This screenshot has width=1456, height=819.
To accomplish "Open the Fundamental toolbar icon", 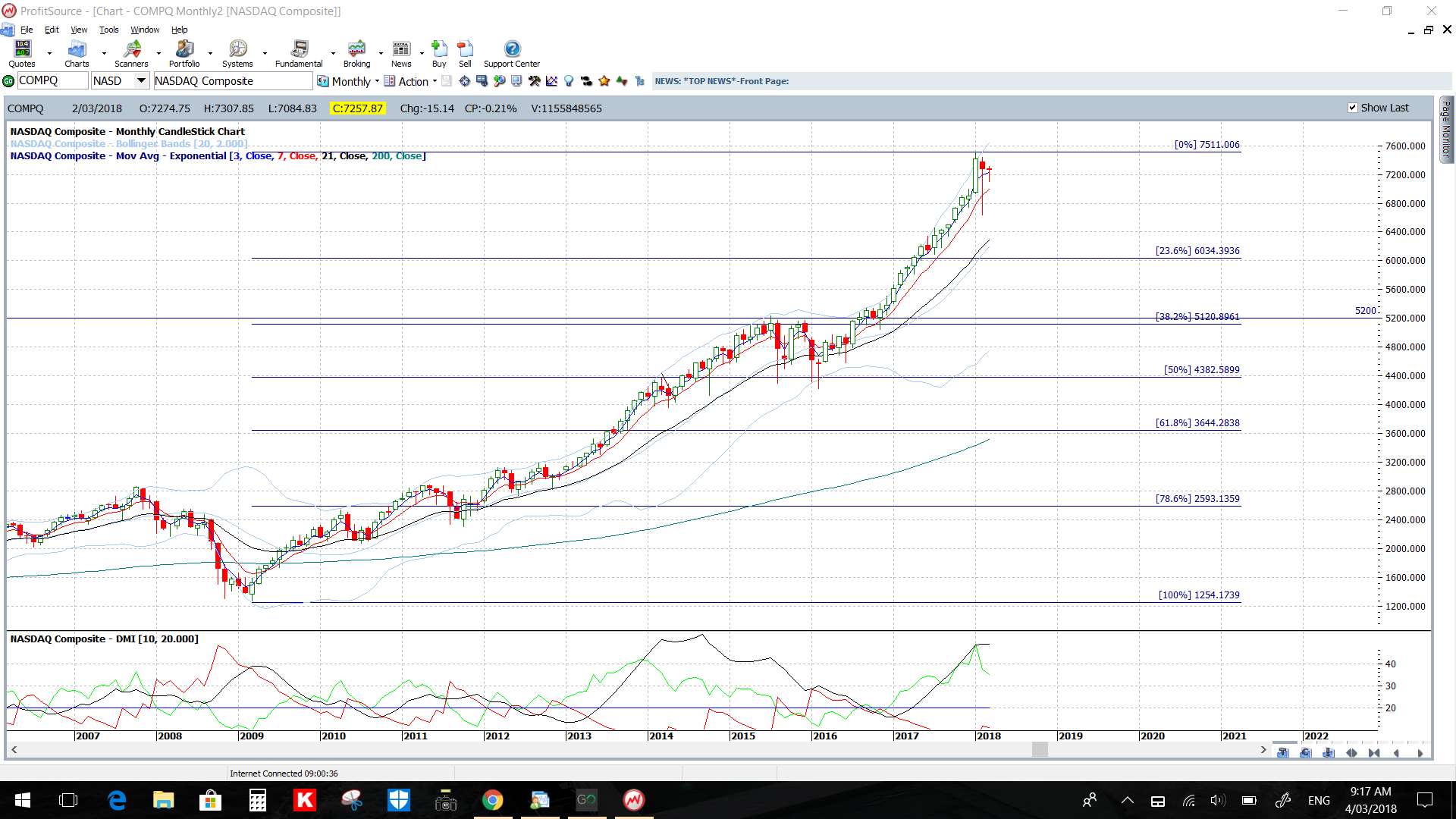I will [x=299, y=54].
